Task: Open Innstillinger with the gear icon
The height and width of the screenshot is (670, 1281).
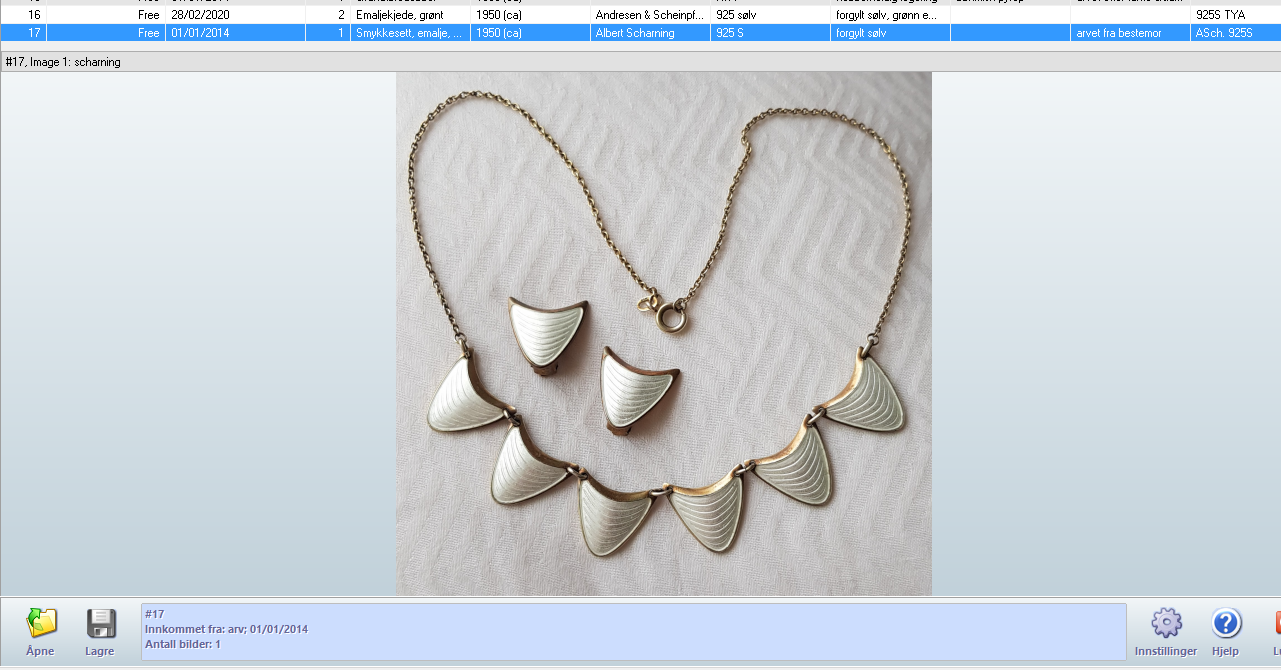Action: (x=1166, y=624)
